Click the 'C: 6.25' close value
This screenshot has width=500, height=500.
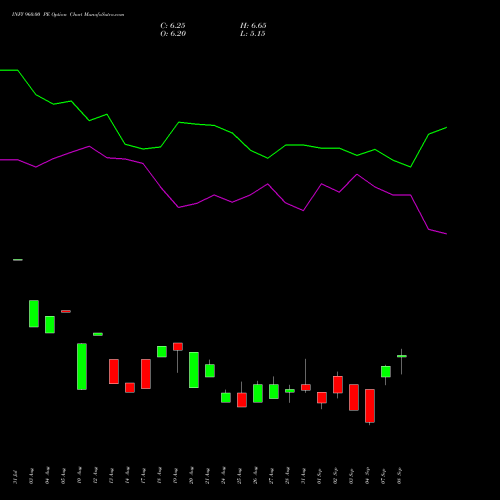point(173,25)
